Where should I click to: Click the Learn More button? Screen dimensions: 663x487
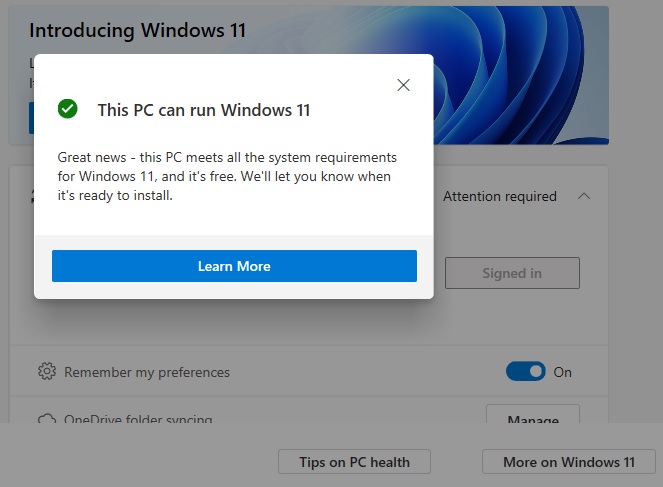click(x=234, y=266)
